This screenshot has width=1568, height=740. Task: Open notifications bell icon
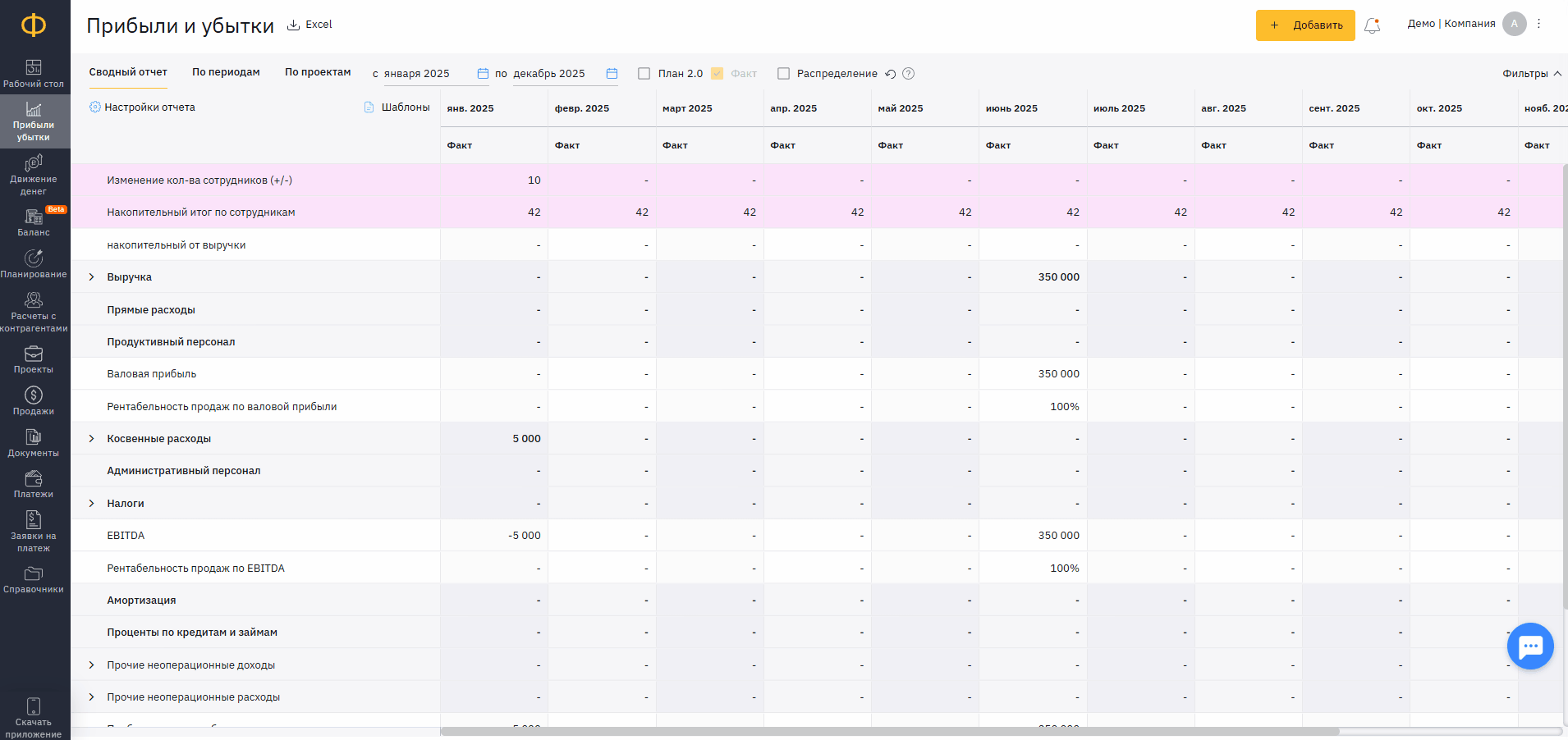1373,25
